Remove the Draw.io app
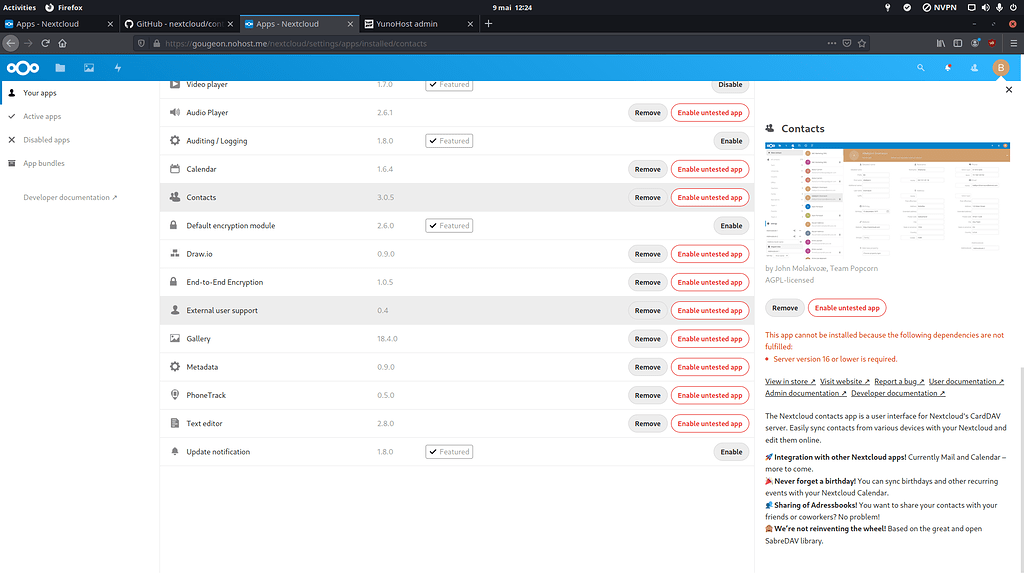This screenshot has width=1024, height=576. click(x=647, y=254)
